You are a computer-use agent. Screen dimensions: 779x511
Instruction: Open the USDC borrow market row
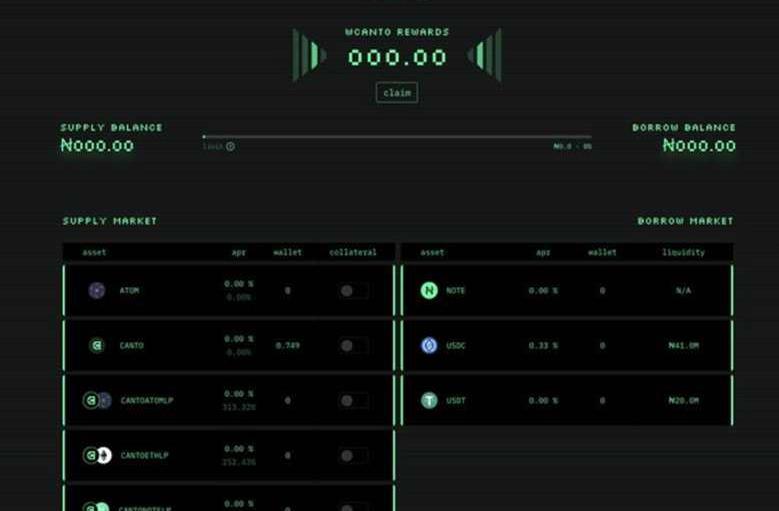click(x=566, y=346)
